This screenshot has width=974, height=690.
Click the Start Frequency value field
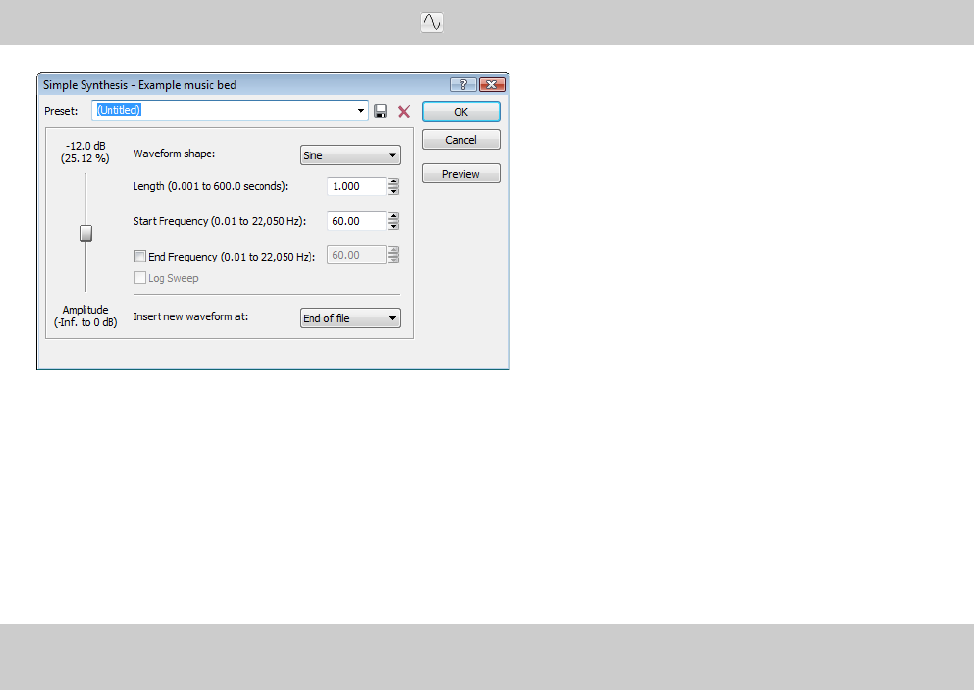tap(357, 221)
